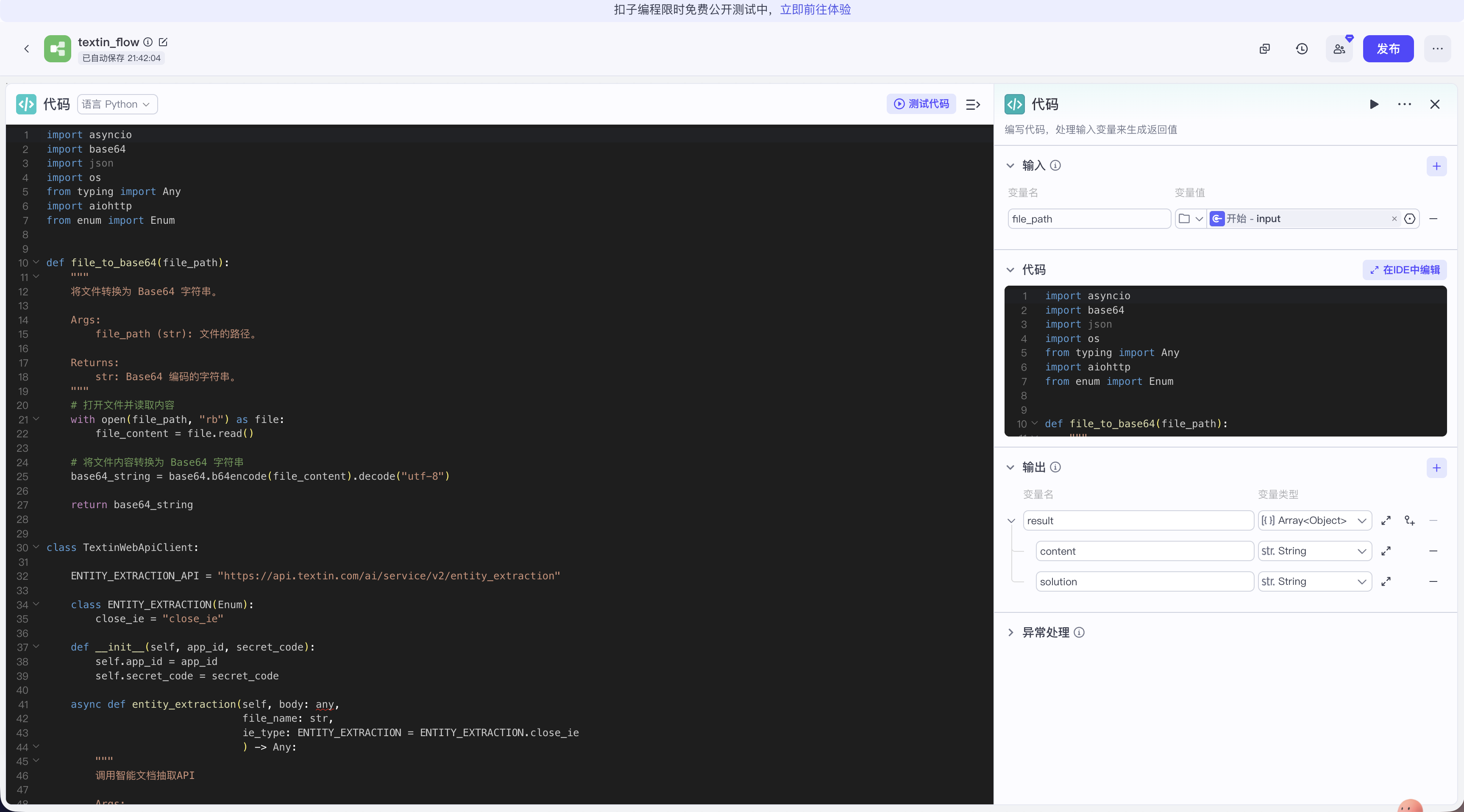This screenshot has width=1464, height=812.
Task: Click the duplicate workflow icon in the header
Action: tap(1264, 49)
